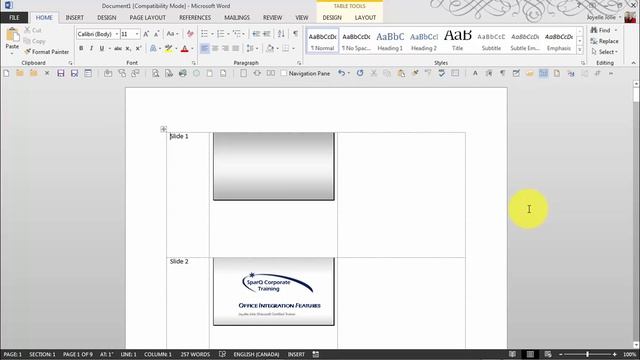This screenshot has height=360, width=640.
Task: Align text right
Action: 225,49
